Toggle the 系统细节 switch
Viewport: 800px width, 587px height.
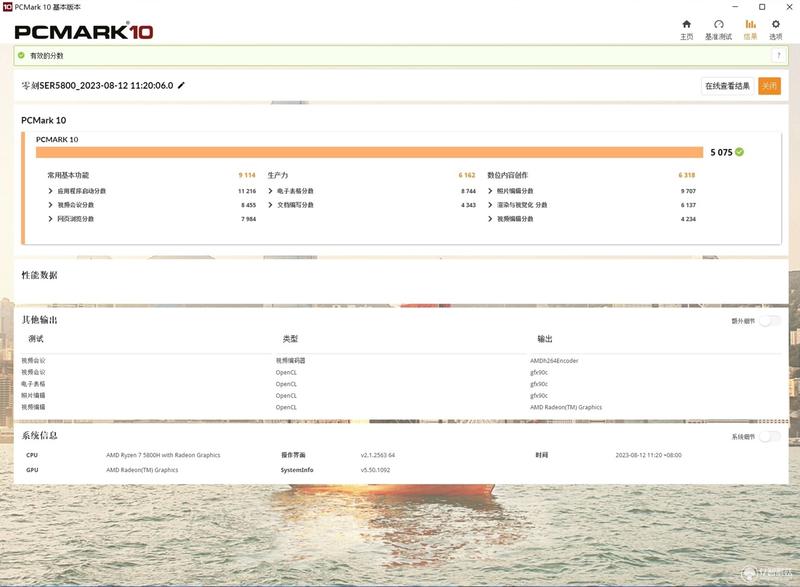pyautogui.click(x=769, y=437)
